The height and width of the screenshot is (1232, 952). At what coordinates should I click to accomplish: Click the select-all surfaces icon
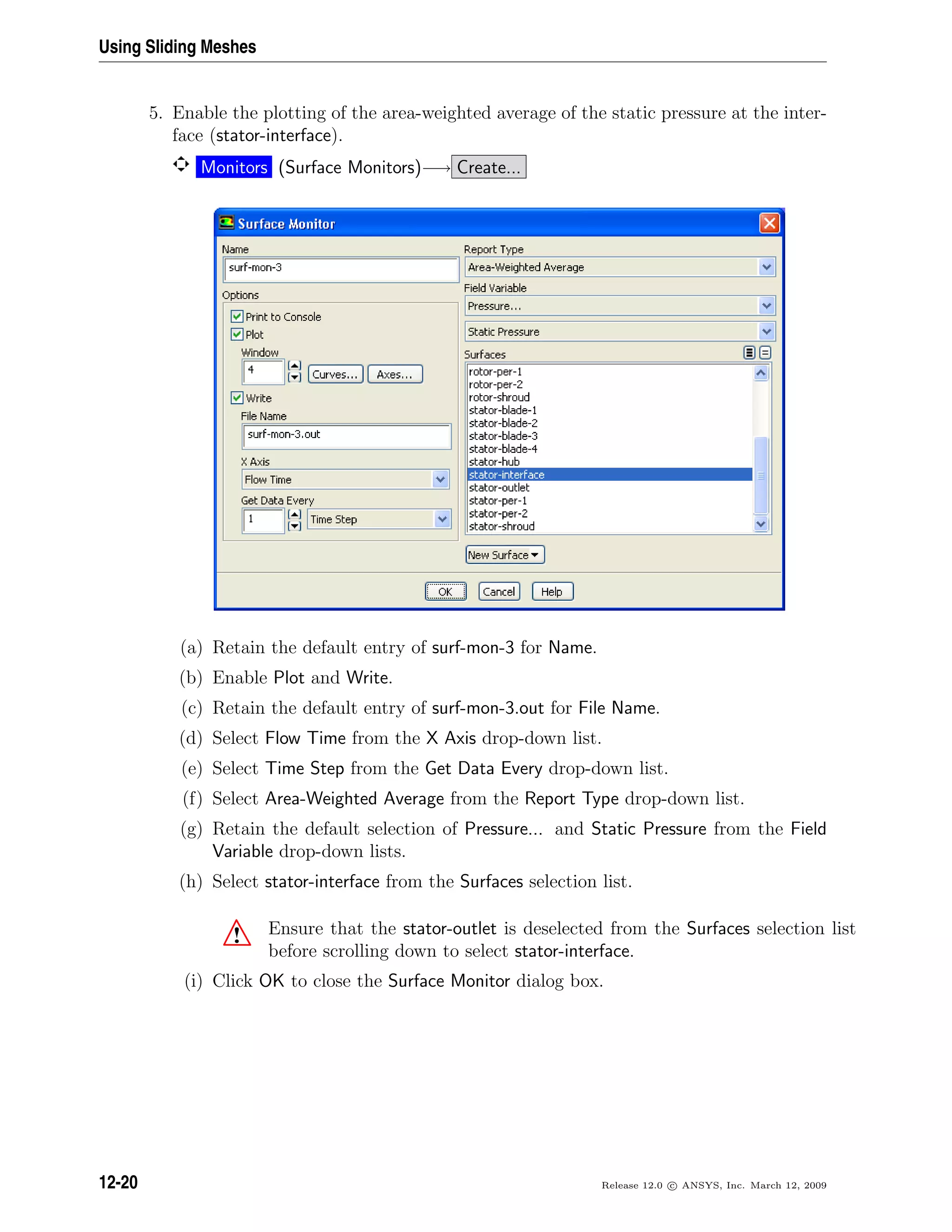tap(749, 352)
